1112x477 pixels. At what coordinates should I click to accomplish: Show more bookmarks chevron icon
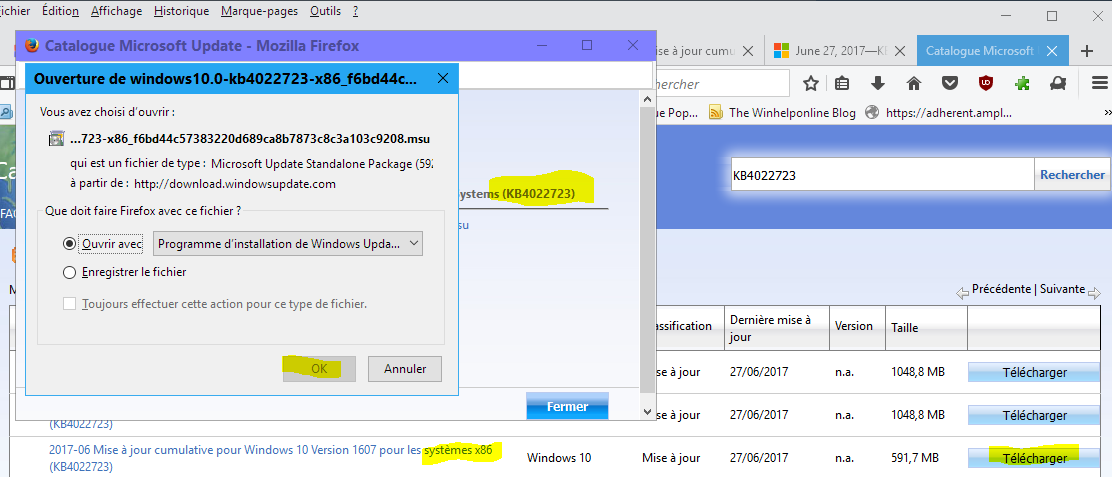[1108, 113]
